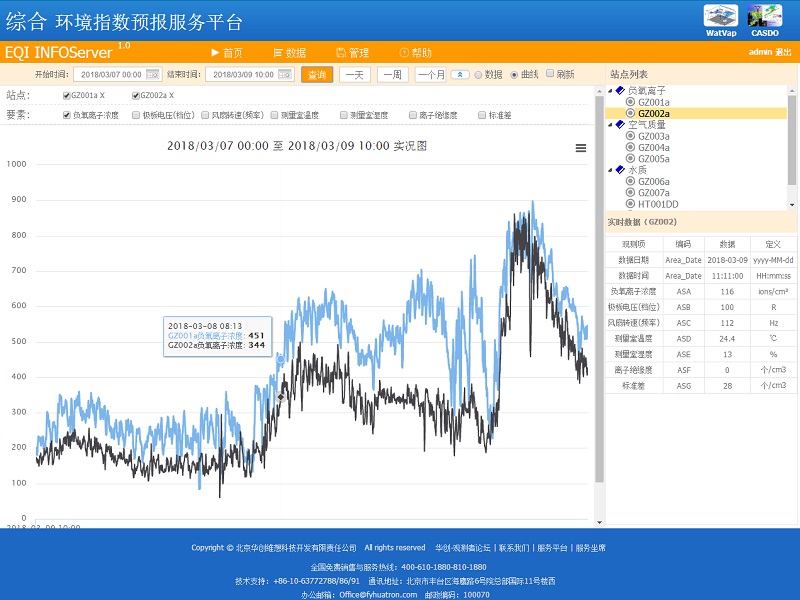Open the WatVap application icon
800x600 pixels.
[720, 17]
